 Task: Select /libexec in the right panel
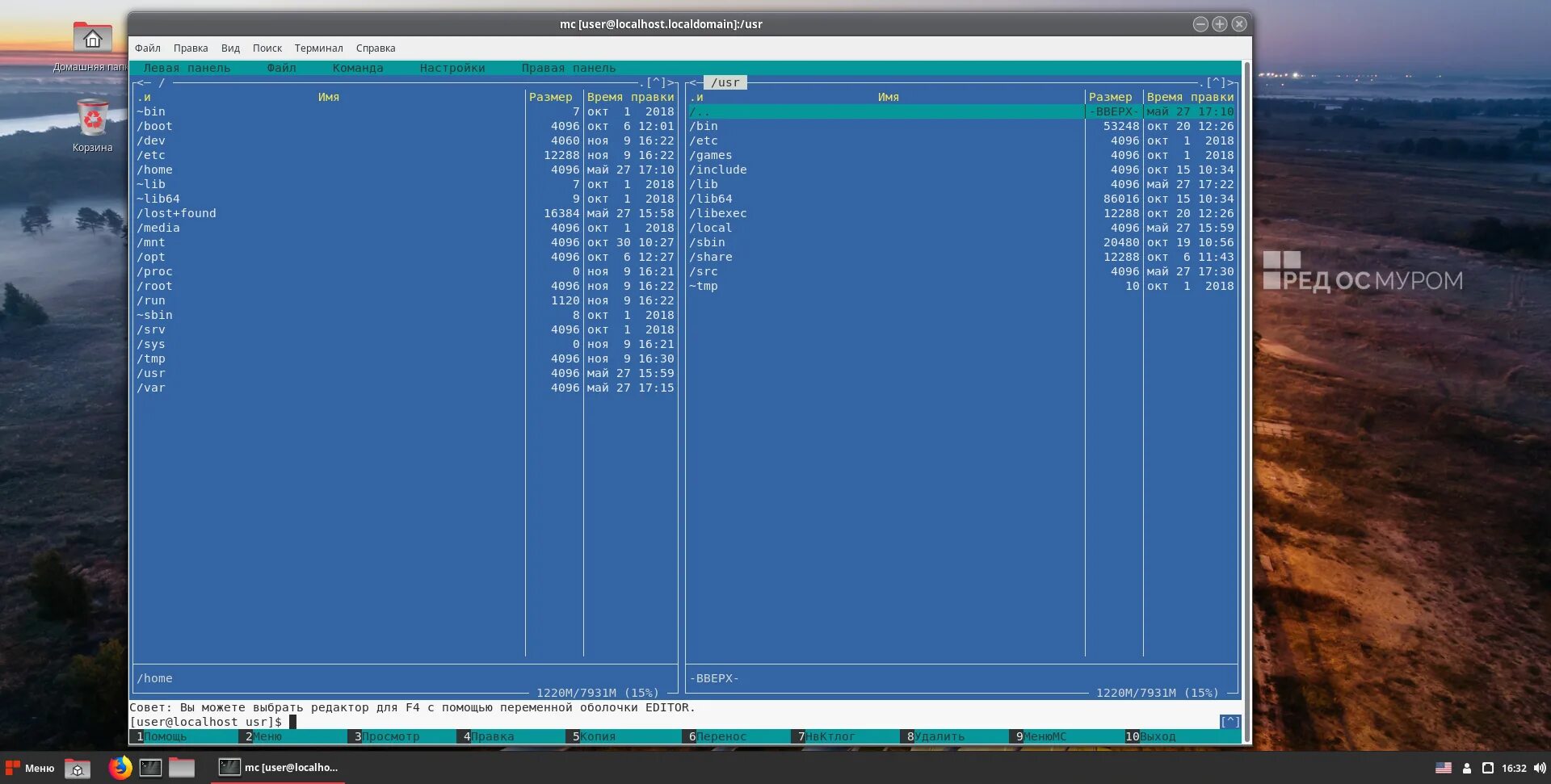[961, 213]
